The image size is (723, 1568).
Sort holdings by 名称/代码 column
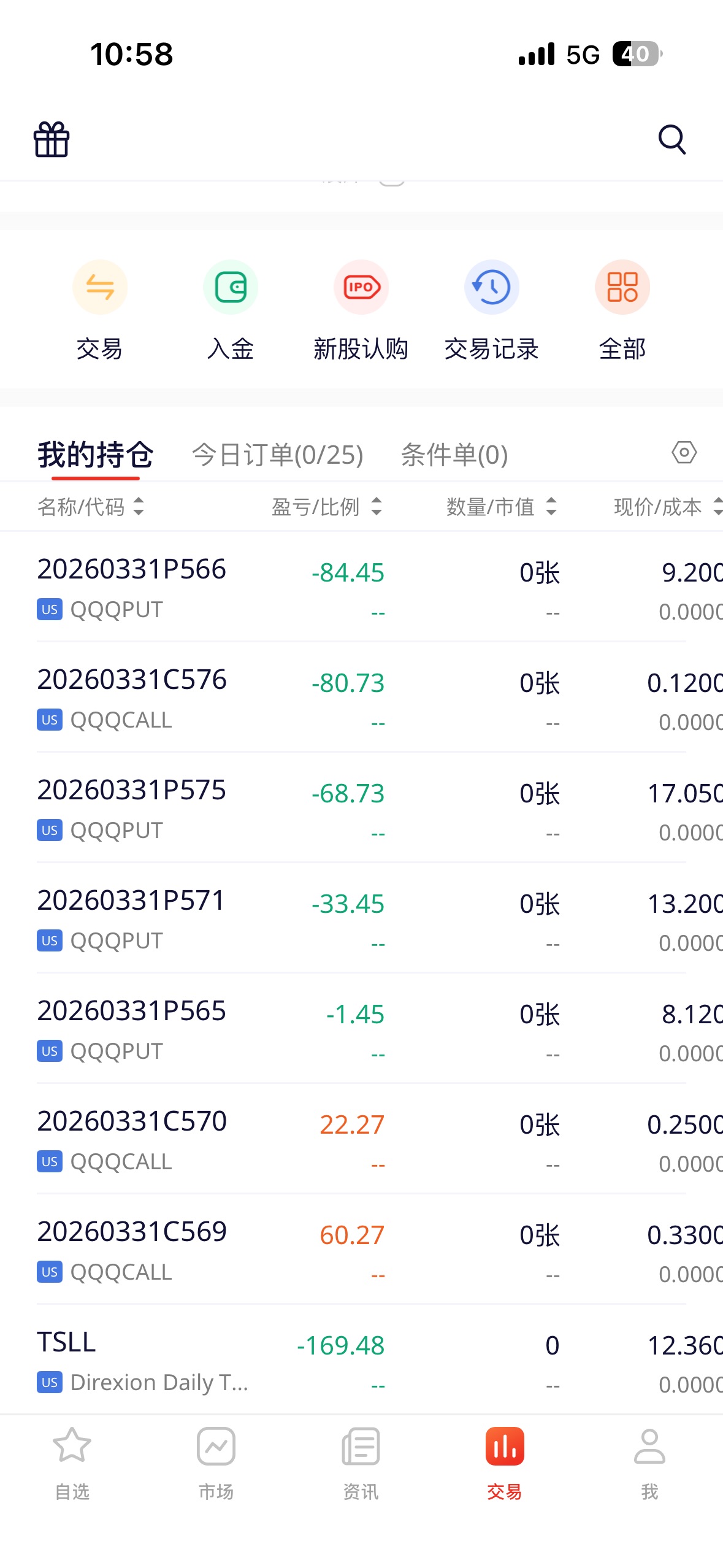pos(91,507)
